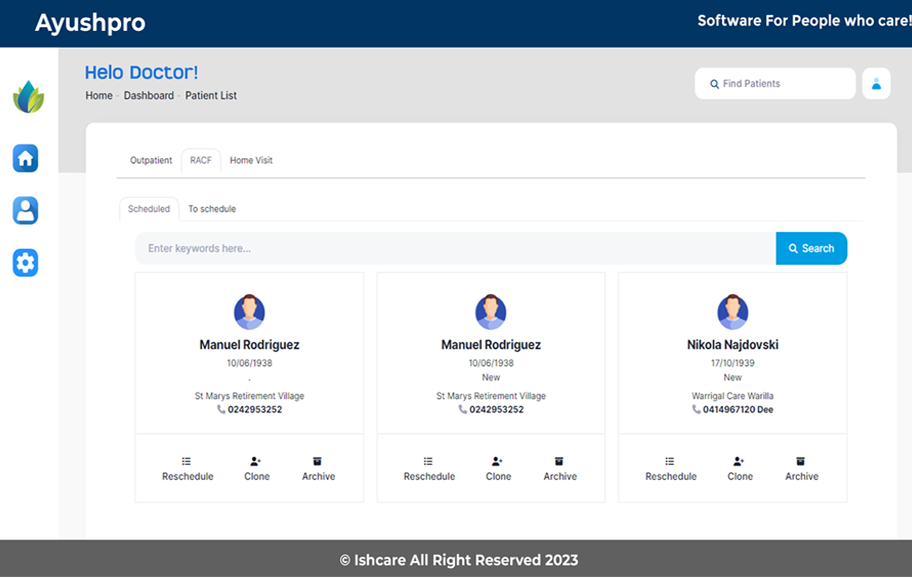Open the patient profile sidebar icon
Screen dimensions: 912x578
(x=25, y=210)
